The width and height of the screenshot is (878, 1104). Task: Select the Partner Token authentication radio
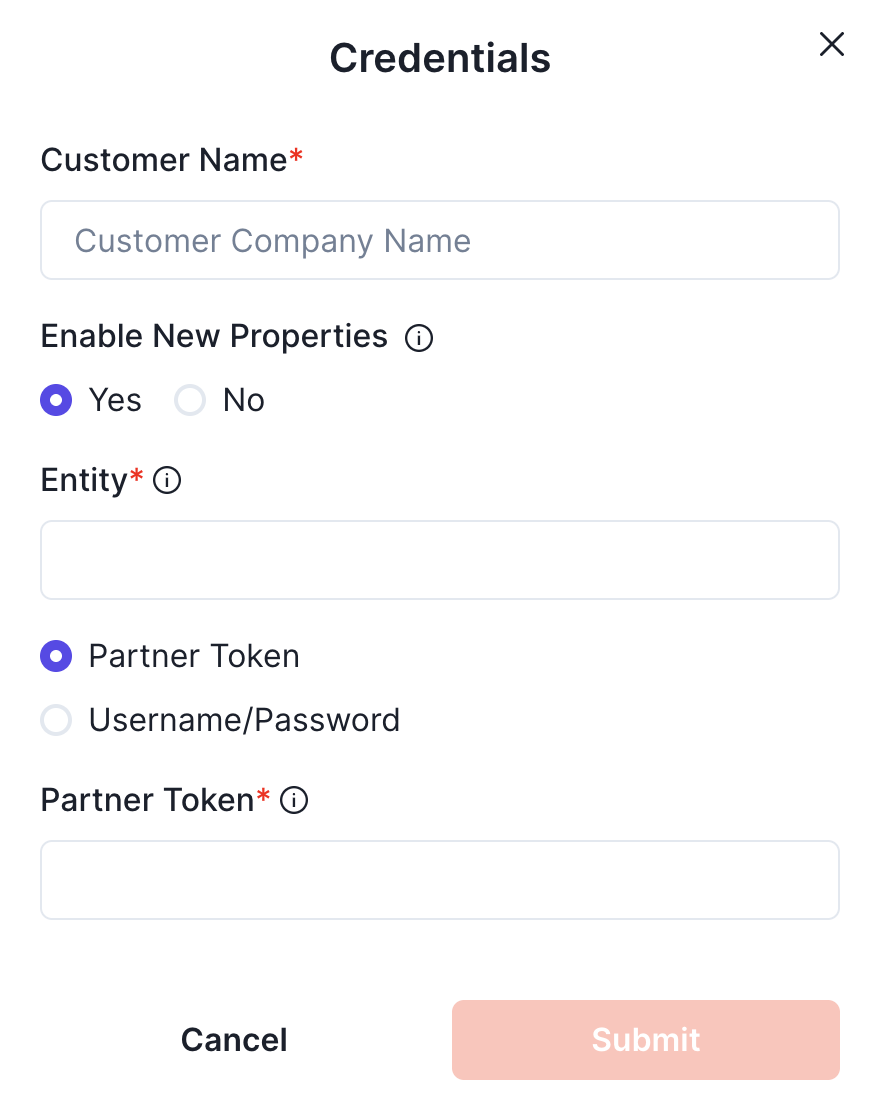(56, 657)
